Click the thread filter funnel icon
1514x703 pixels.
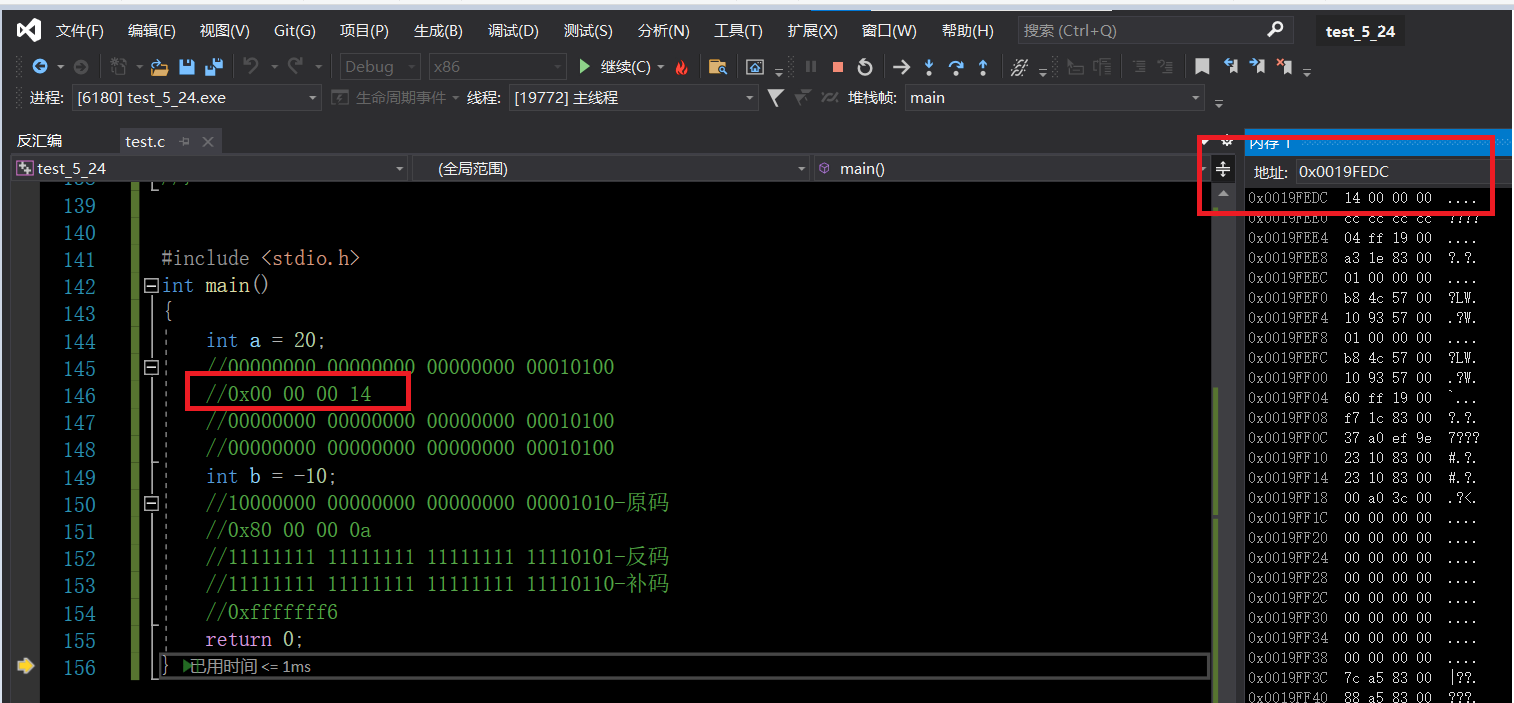(775, 97)
